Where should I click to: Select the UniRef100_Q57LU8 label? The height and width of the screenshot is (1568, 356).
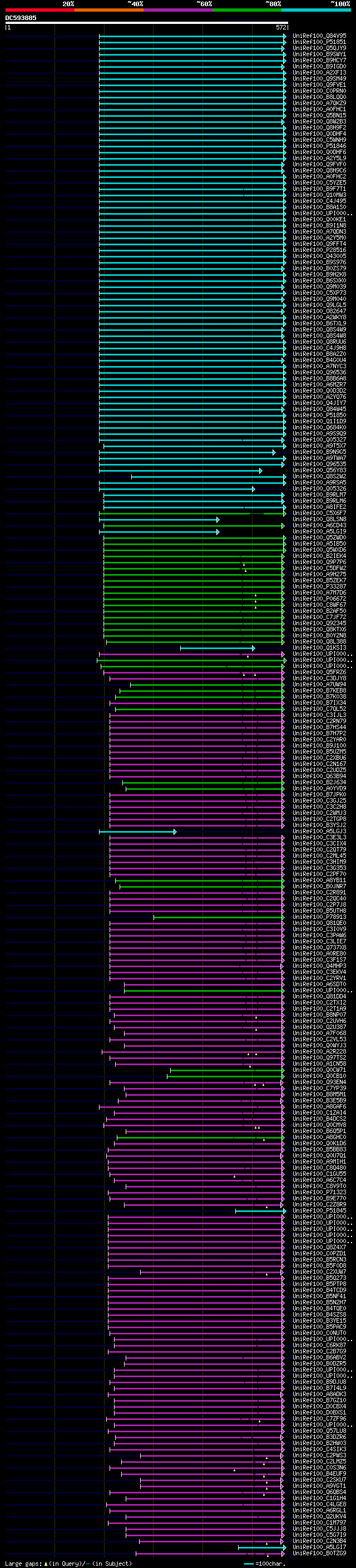[x=319, y=1431]
